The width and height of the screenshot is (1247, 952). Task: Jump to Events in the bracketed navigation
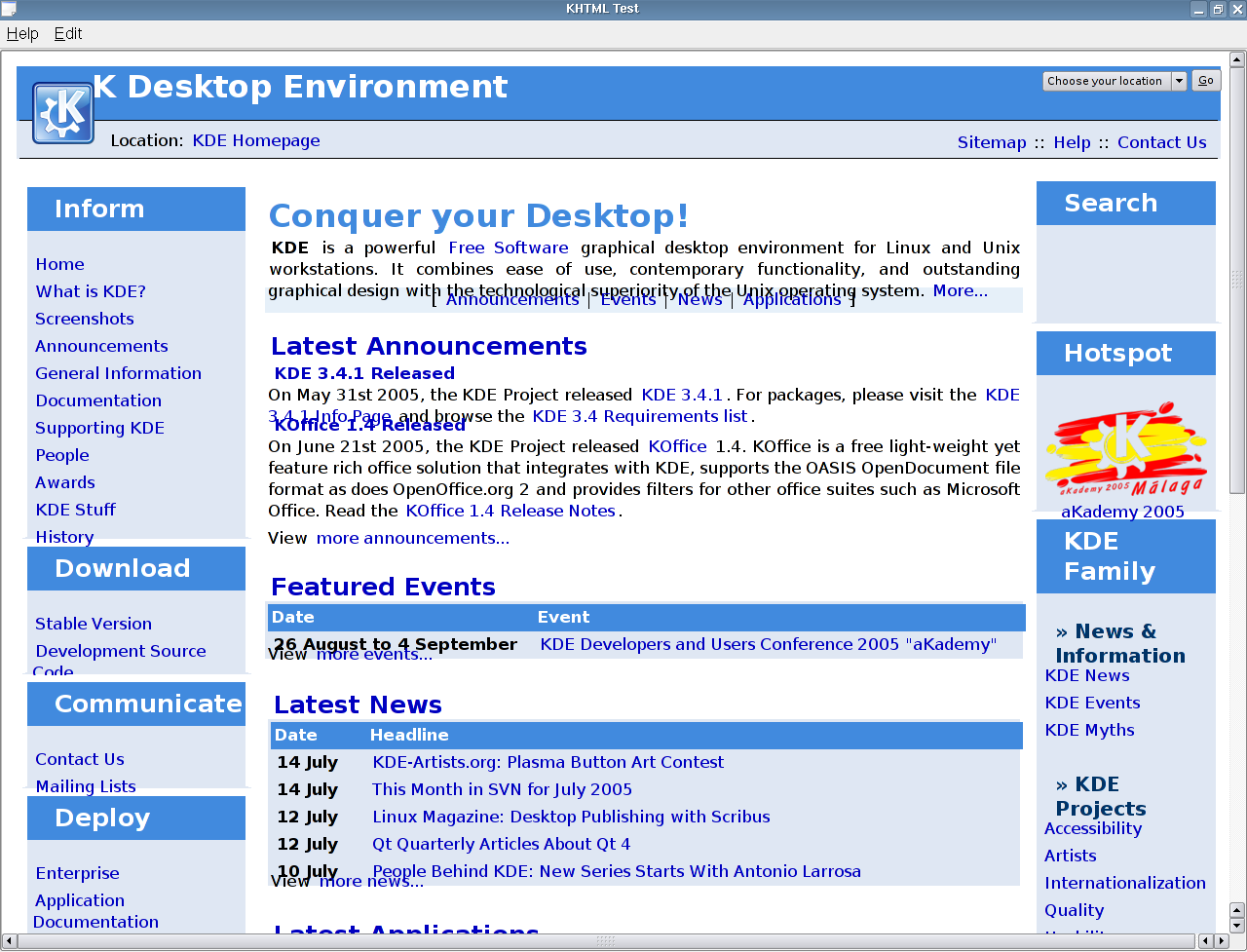tap(628, 299)
